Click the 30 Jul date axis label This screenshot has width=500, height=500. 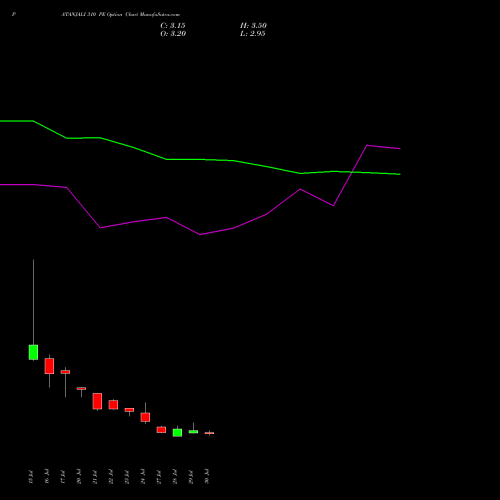coord(207,476)
